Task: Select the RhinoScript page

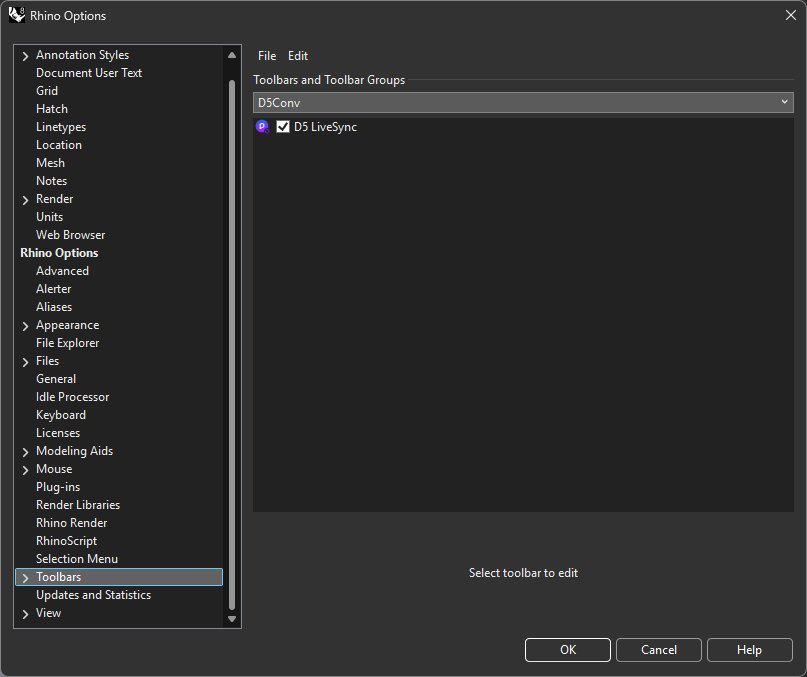Action: (x=66, y=541)
